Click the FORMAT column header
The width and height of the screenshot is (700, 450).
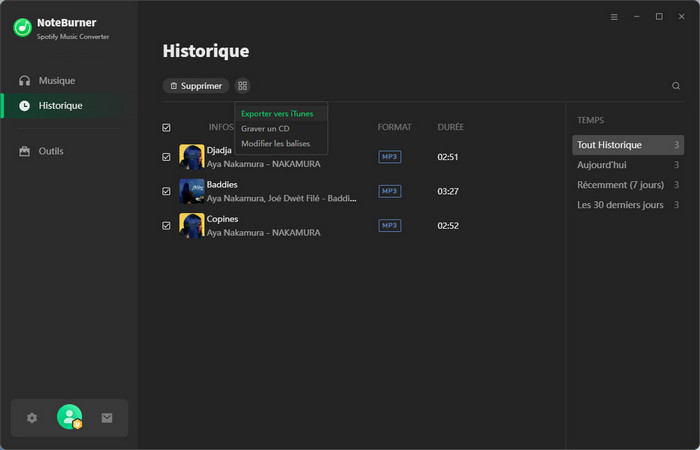pos(395,127)
